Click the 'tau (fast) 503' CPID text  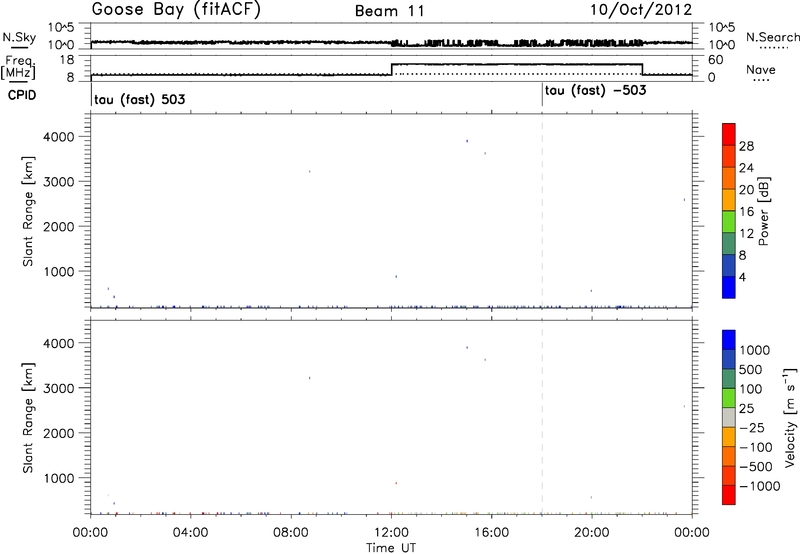tap(139, 99)
